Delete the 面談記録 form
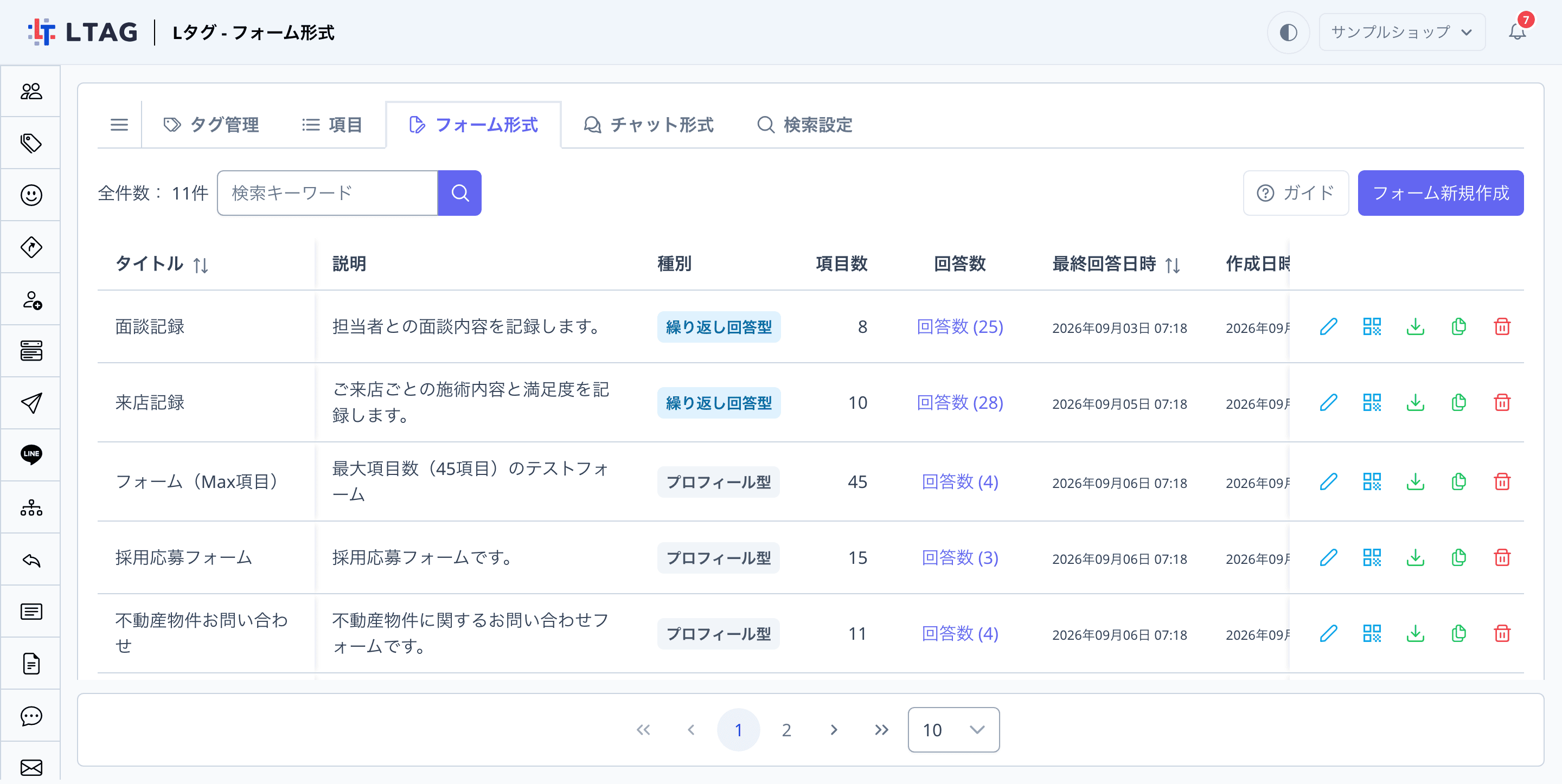The image size is (1562, 784). [1502, 327]
